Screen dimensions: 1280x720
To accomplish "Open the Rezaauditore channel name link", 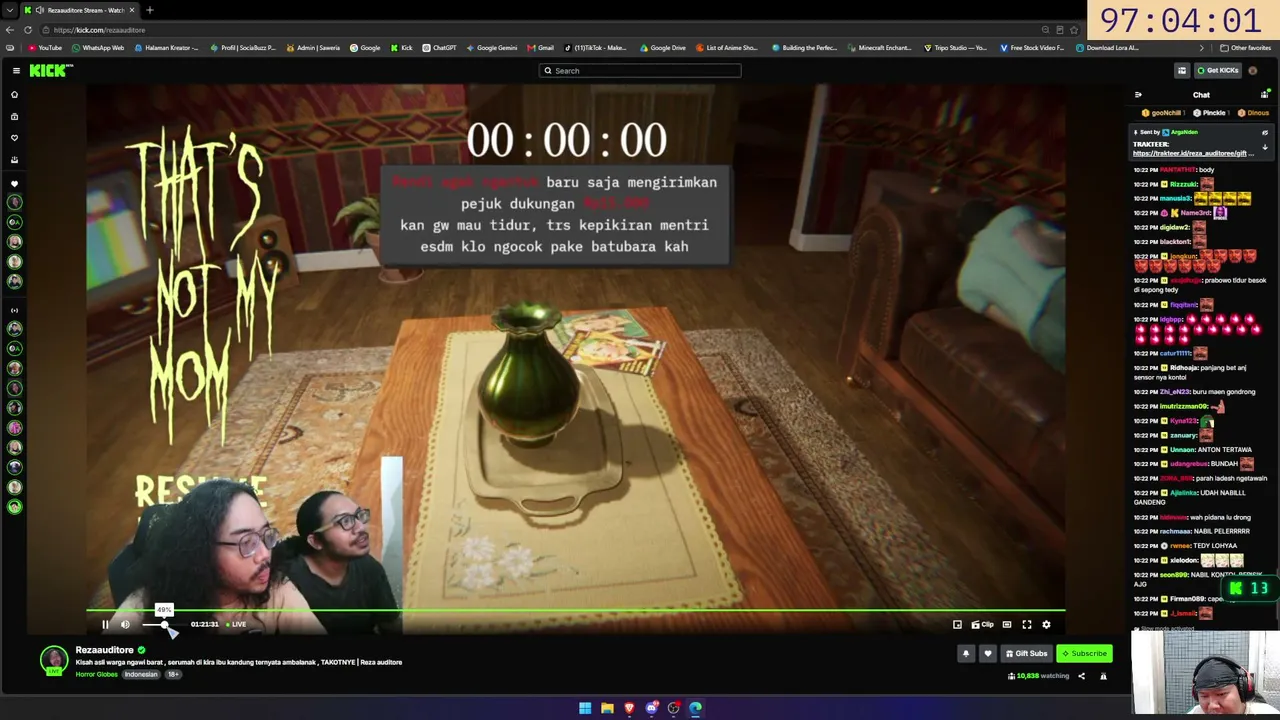I will pyautogui.click(x=104, y=650).
